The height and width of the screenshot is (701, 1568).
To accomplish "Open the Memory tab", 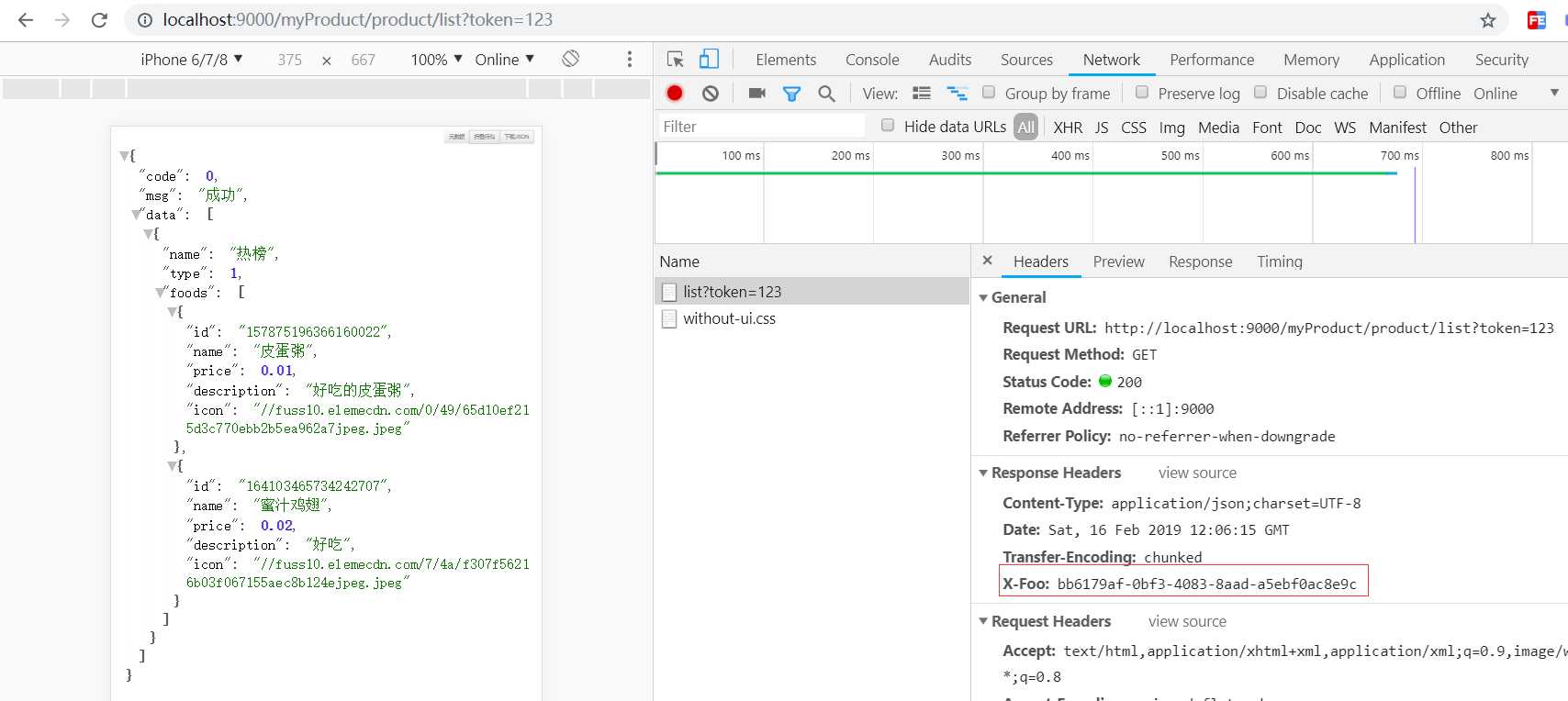I will tap(1311, 60).
